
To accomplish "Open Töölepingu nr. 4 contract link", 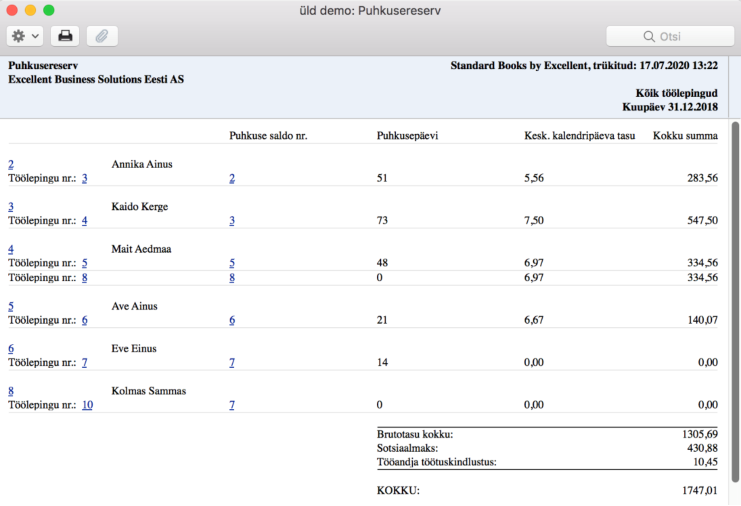I will pos(85,221).
